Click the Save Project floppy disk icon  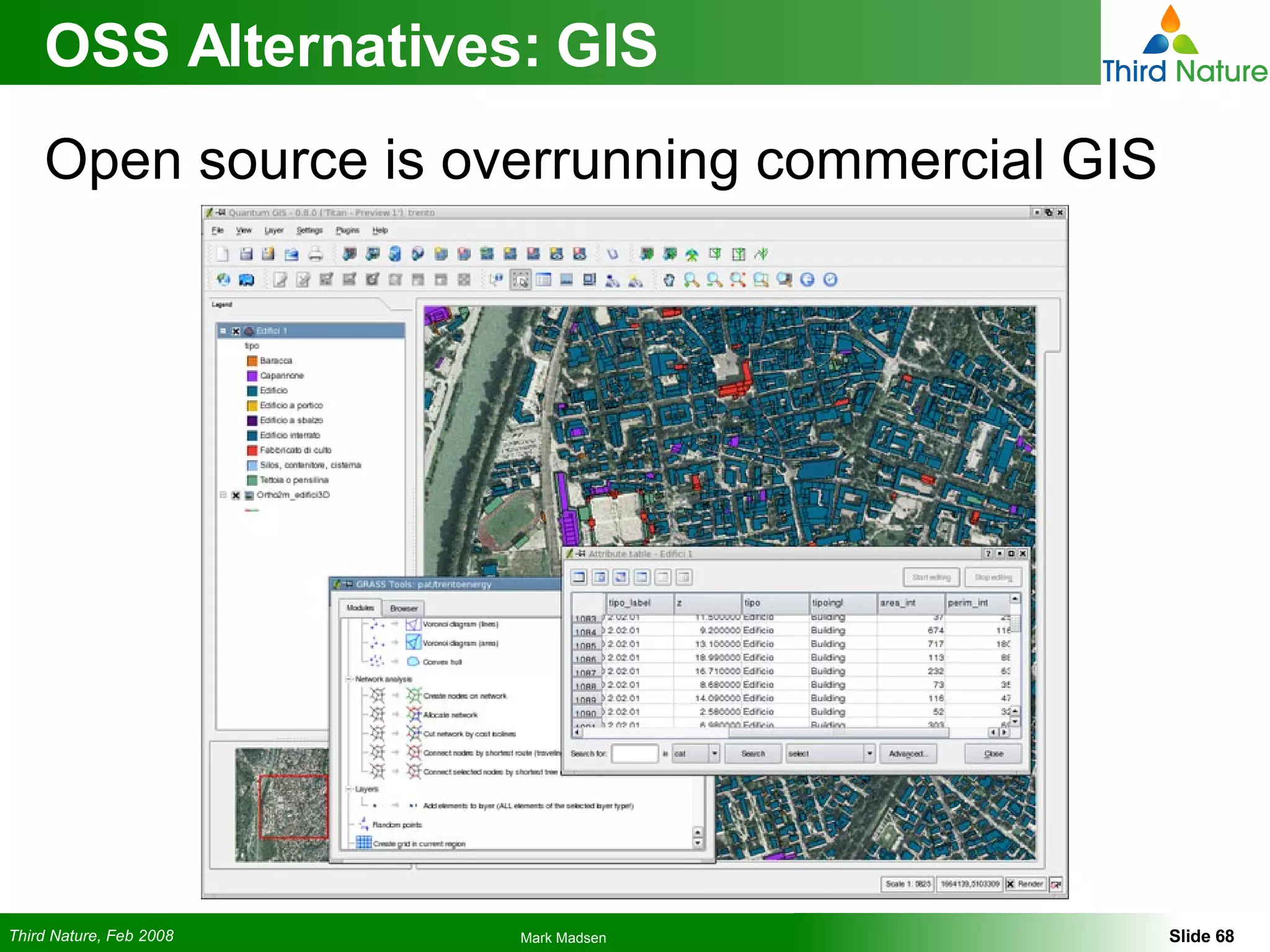pos(246,253)
